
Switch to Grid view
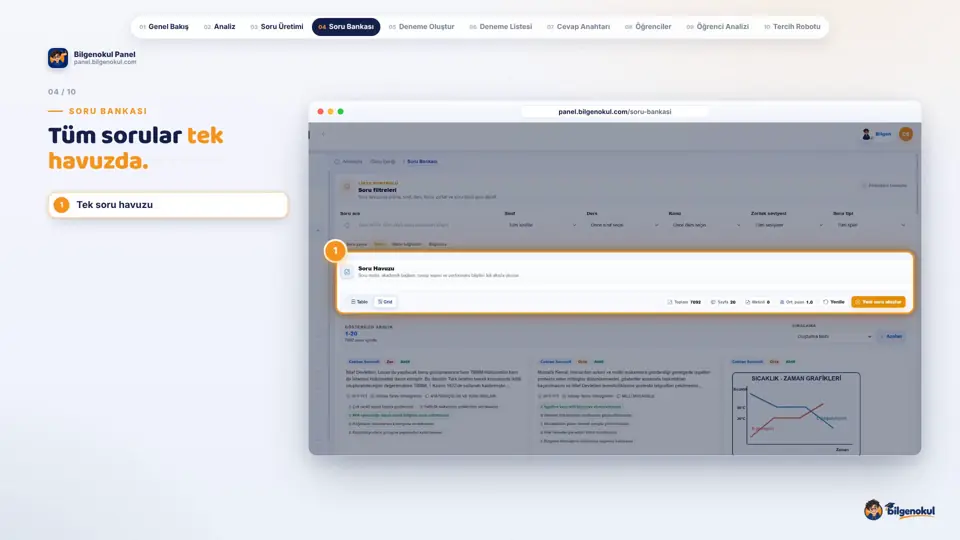point(385,302)
